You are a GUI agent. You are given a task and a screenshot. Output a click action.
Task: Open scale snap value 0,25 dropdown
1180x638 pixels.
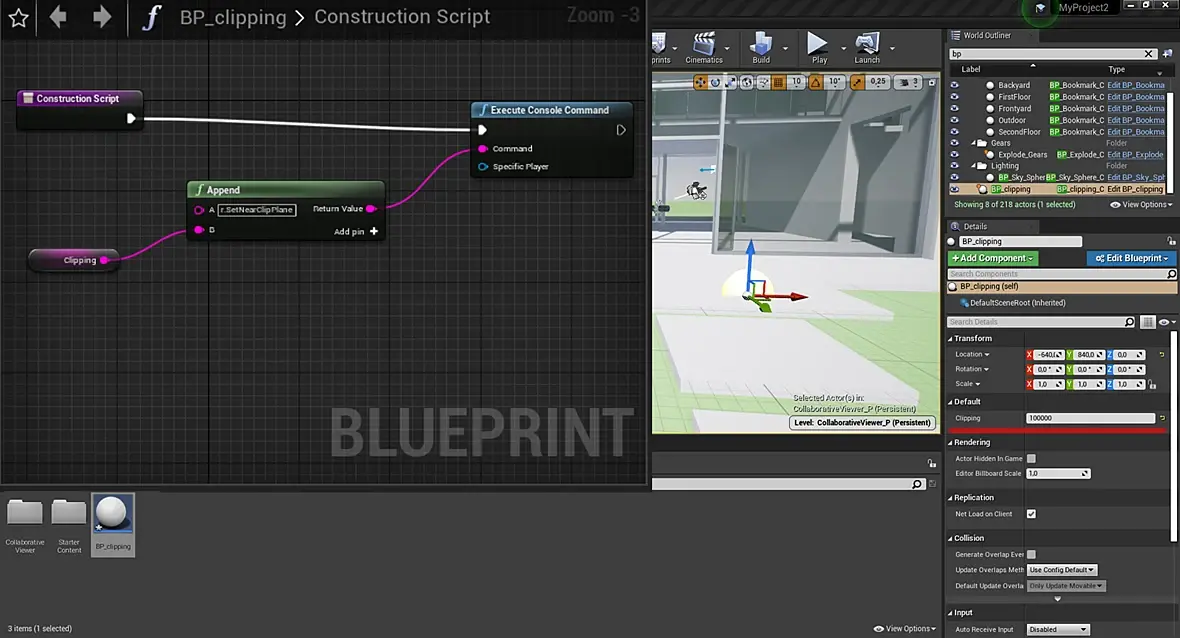tap(877, 81)
